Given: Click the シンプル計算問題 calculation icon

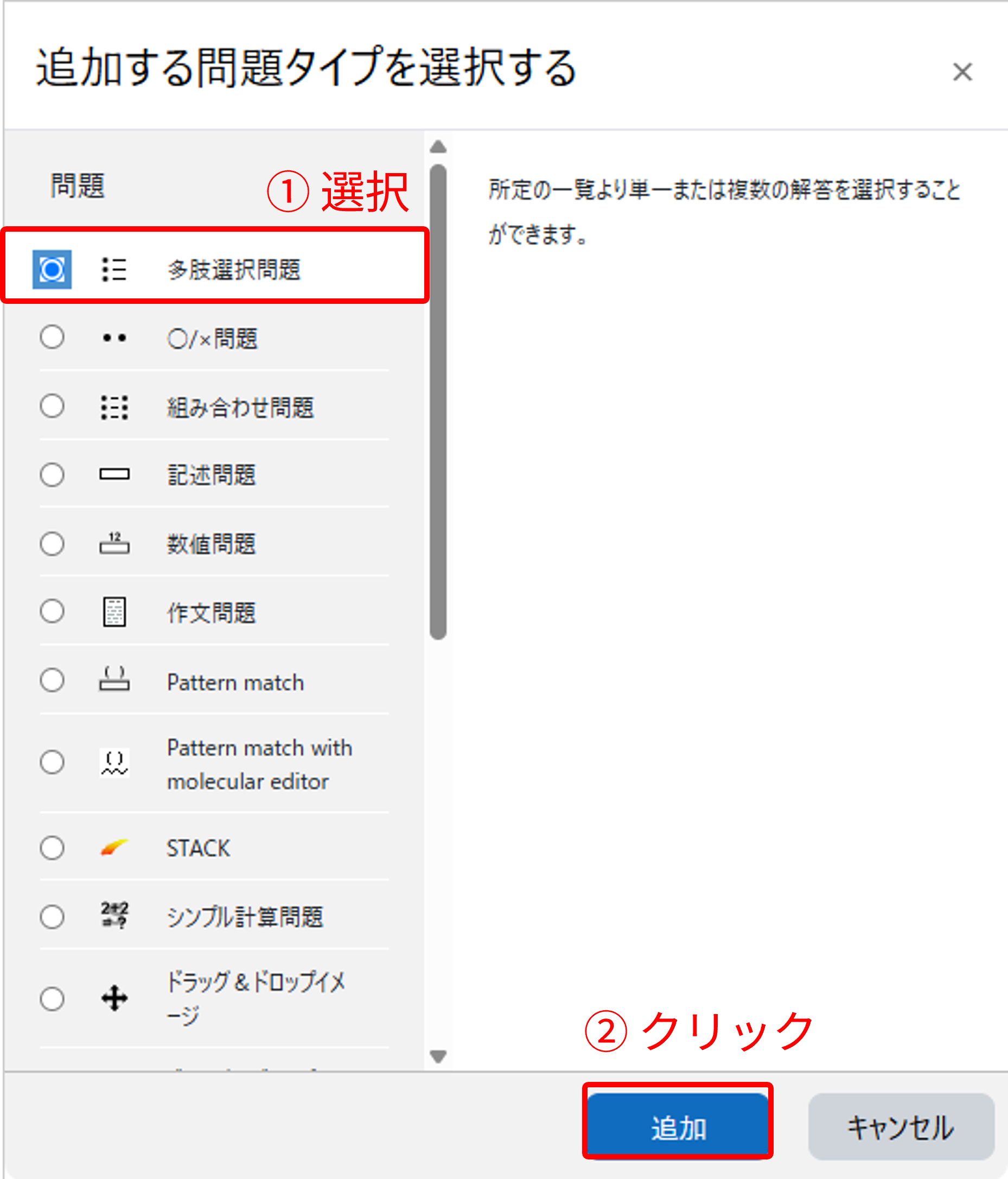Looking at the screenshot, I should click(x=114, y=915).
